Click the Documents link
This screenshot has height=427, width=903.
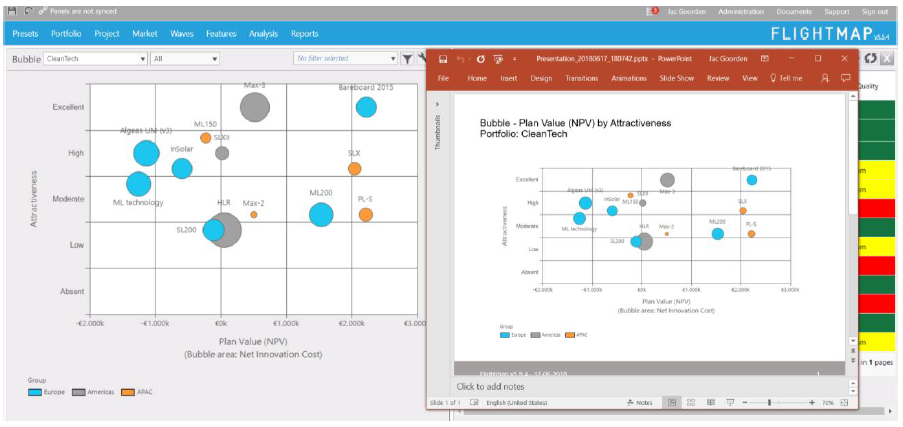[x=794, y=12]
